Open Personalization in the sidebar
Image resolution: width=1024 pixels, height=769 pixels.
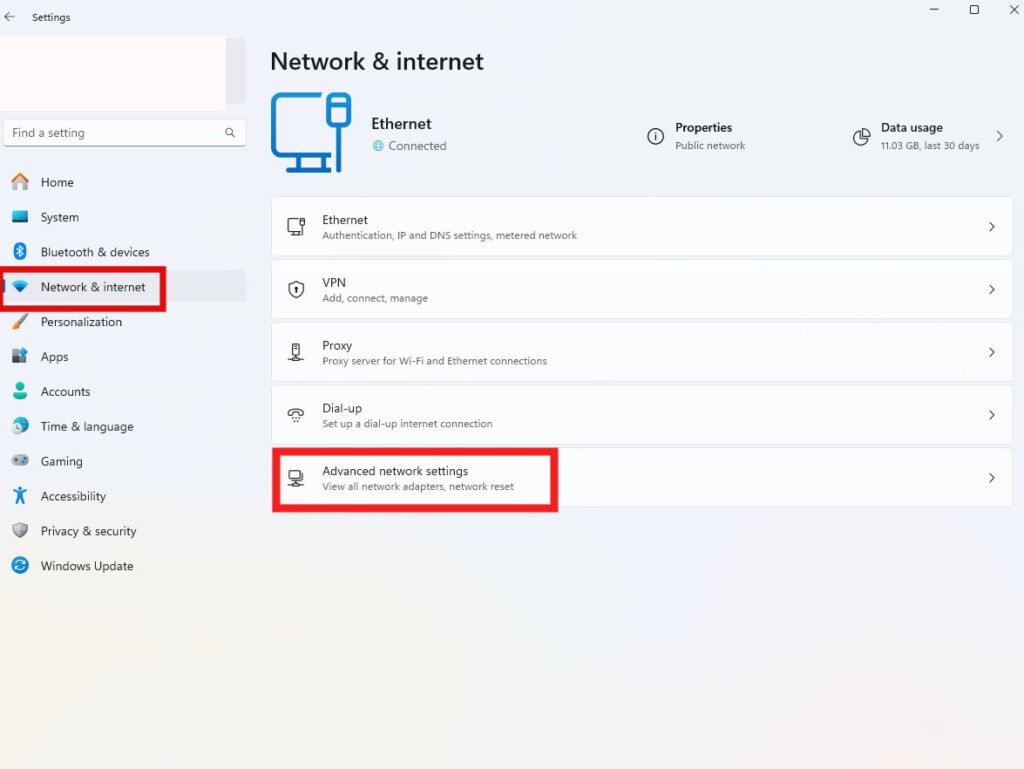(x=81, y=322)
